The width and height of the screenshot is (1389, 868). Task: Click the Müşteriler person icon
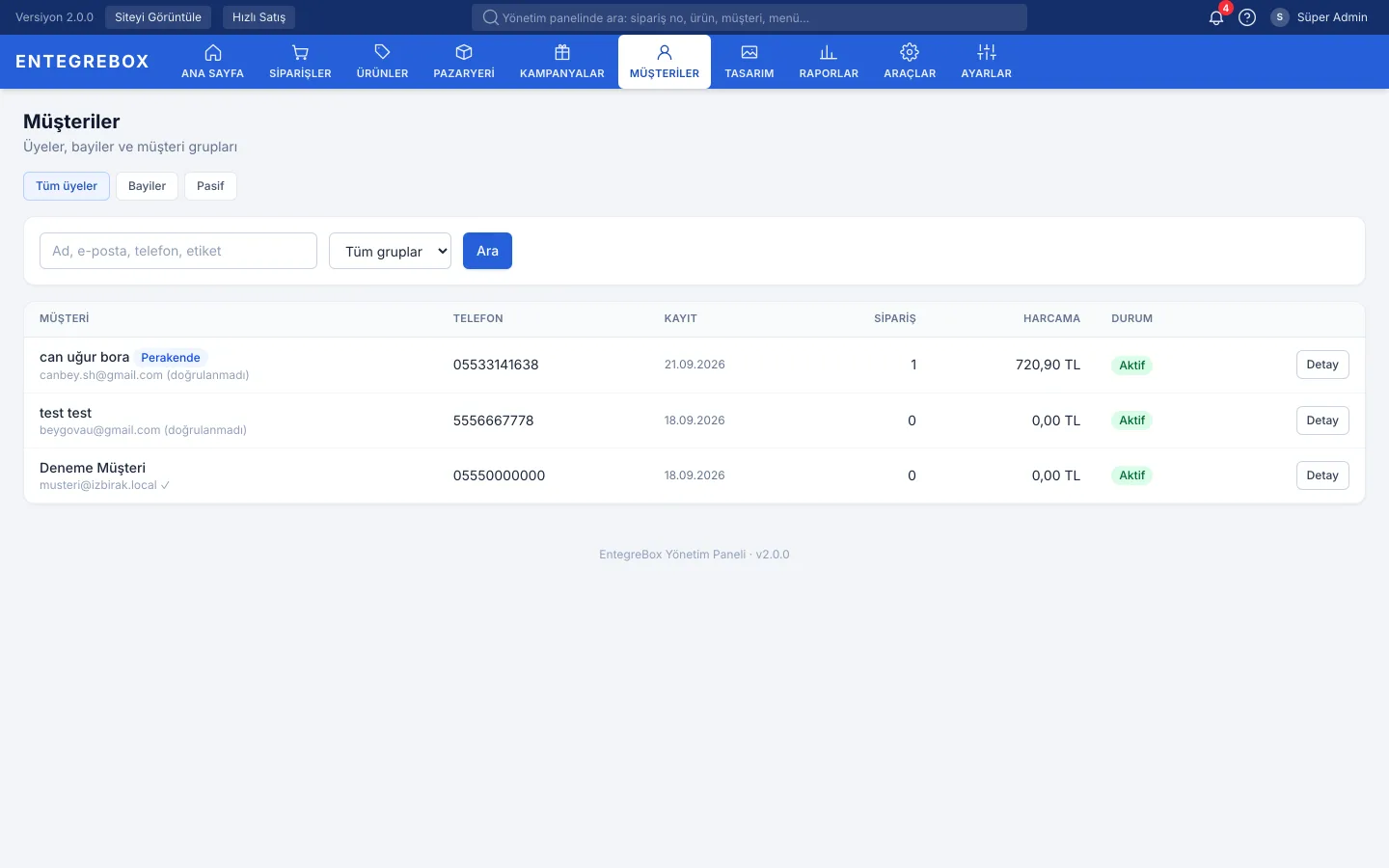[x=665, y=52]
